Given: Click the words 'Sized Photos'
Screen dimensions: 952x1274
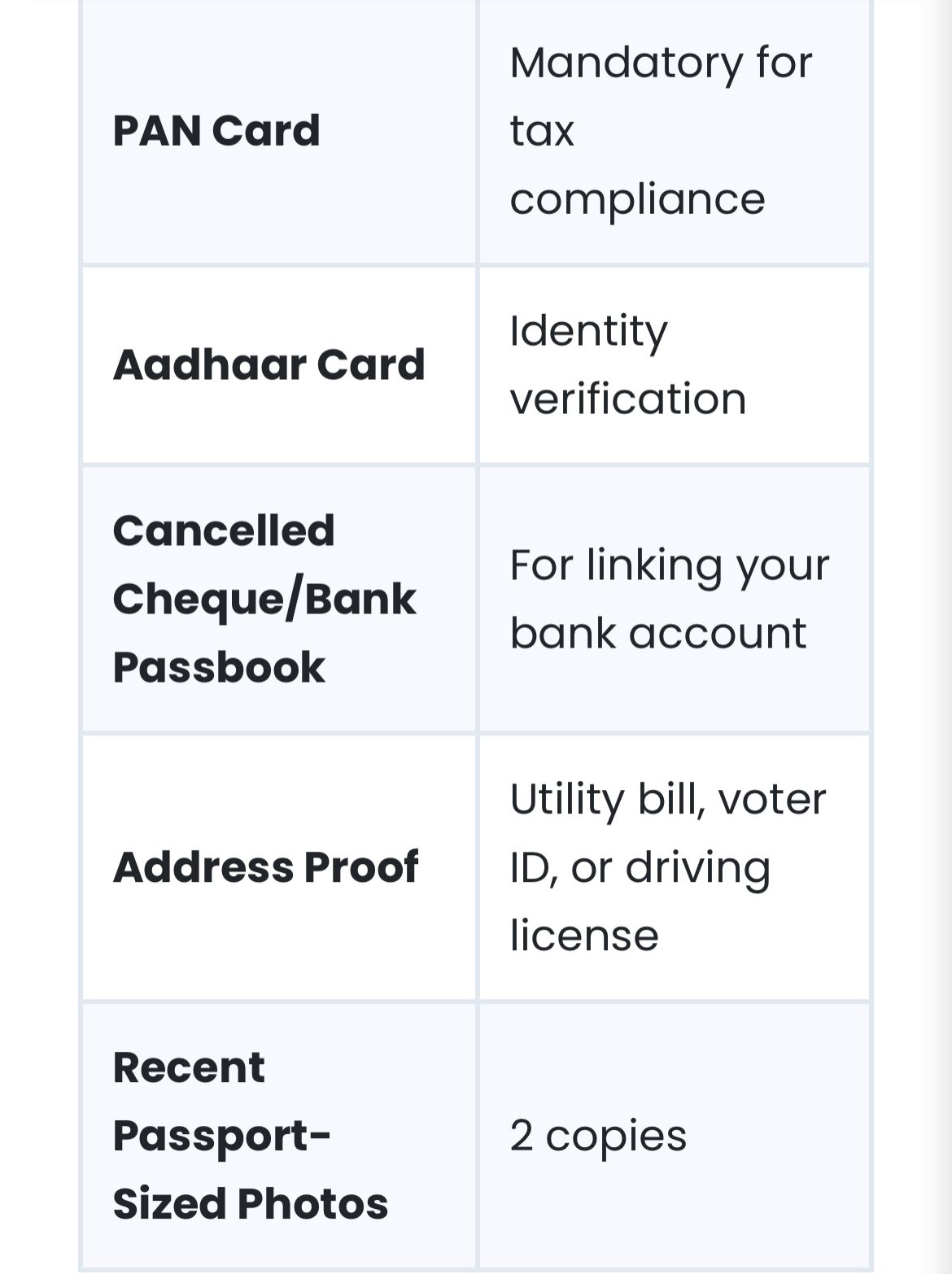Looking at the screenshot, I should tap(250, 1204).
